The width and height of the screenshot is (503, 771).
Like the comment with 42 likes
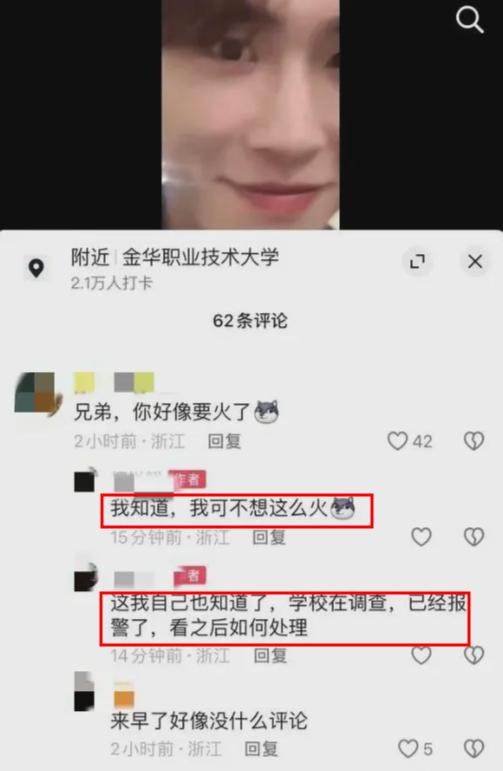[x=398, y=441]
